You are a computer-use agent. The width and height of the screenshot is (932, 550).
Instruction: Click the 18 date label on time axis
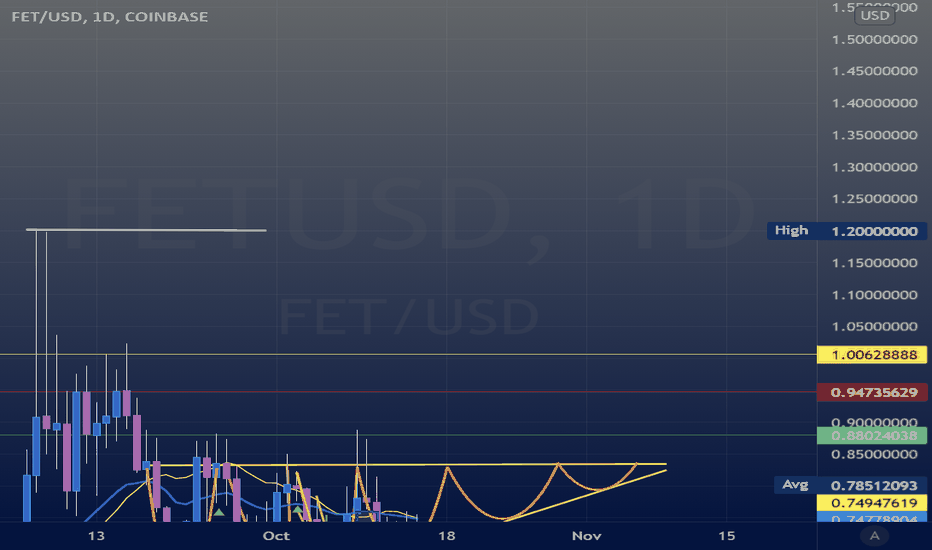click(x=446, y=536)
